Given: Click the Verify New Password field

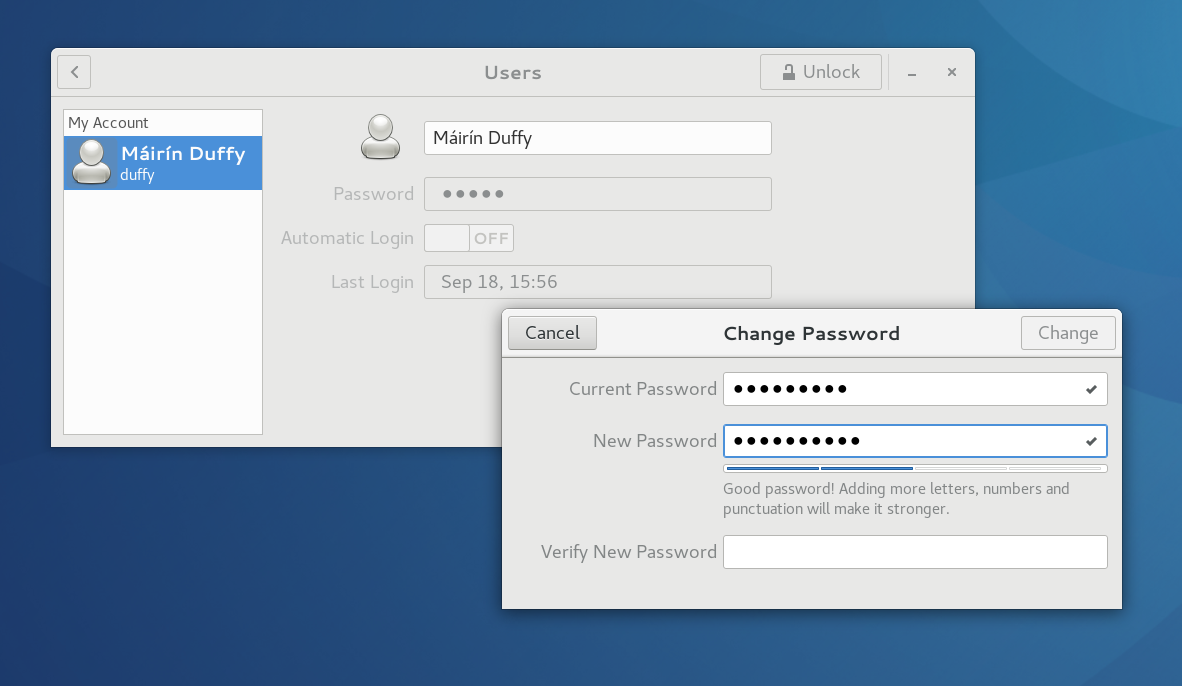Looking at the screenshot, I should click(914, 552).
